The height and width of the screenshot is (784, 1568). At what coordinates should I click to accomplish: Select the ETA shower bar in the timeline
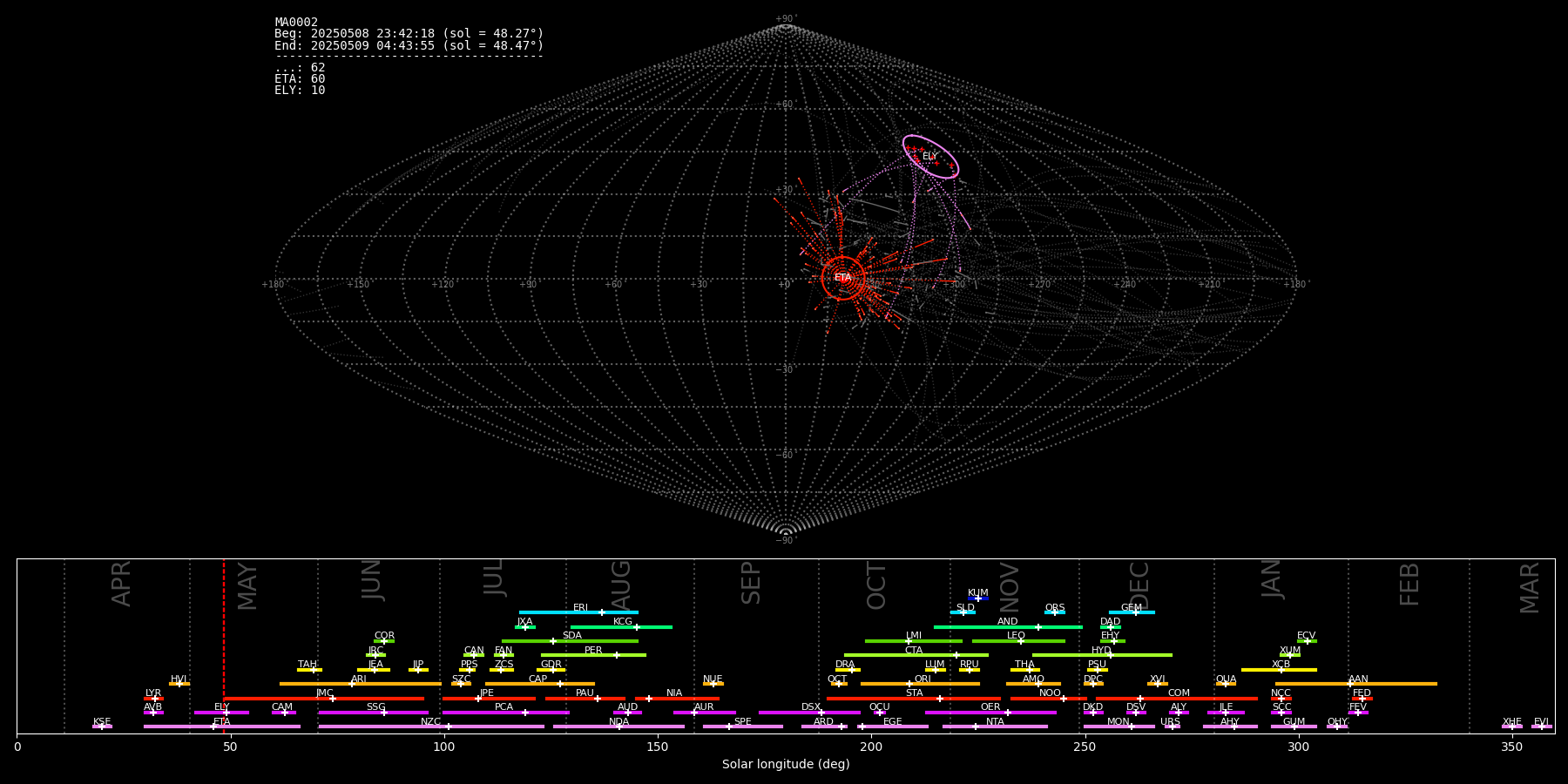pos(221,727)
